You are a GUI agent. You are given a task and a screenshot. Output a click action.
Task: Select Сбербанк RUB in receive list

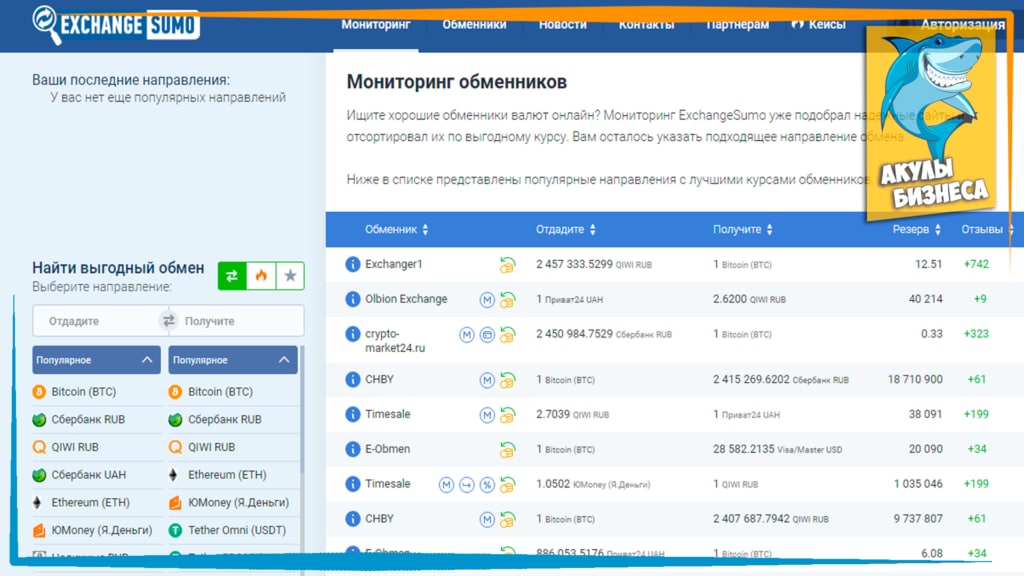215,419
